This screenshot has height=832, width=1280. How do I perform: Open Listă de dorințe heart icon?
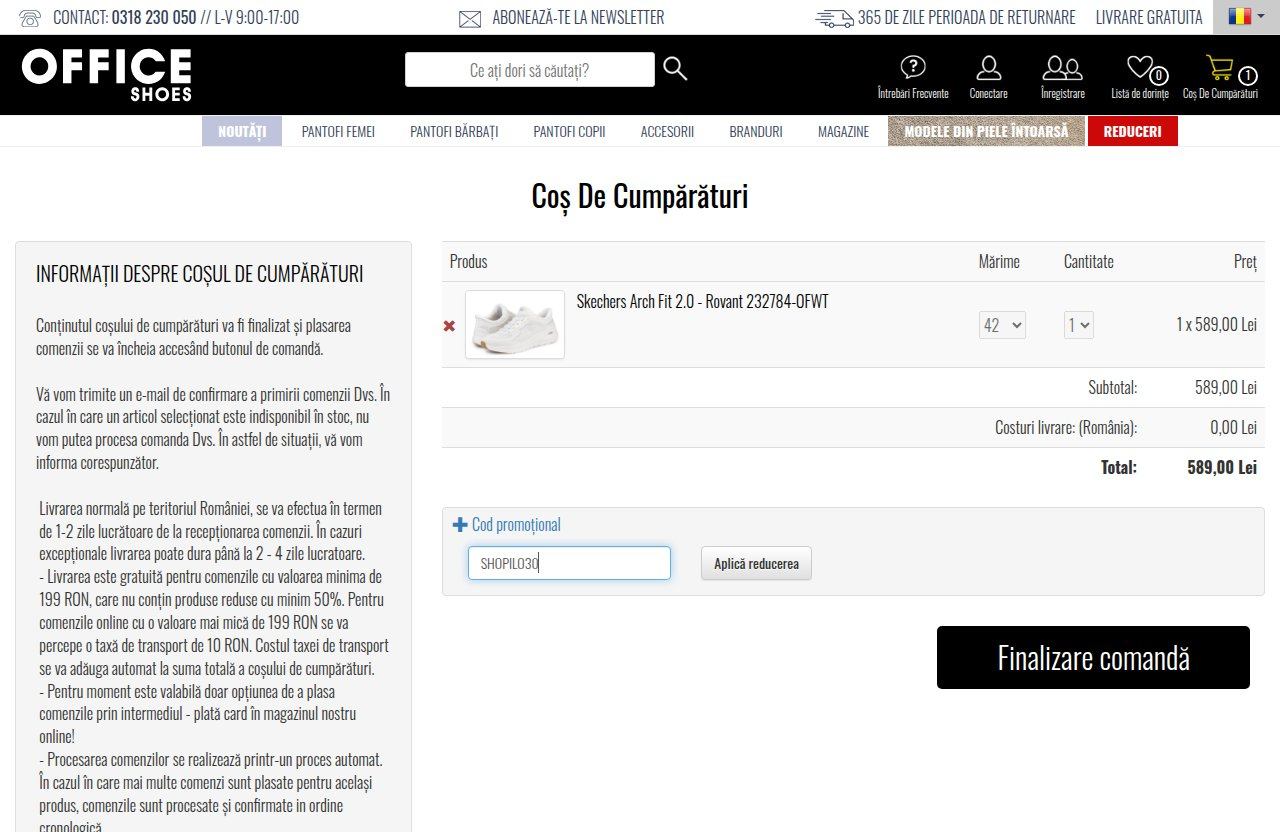click(x=1140, y=68)
